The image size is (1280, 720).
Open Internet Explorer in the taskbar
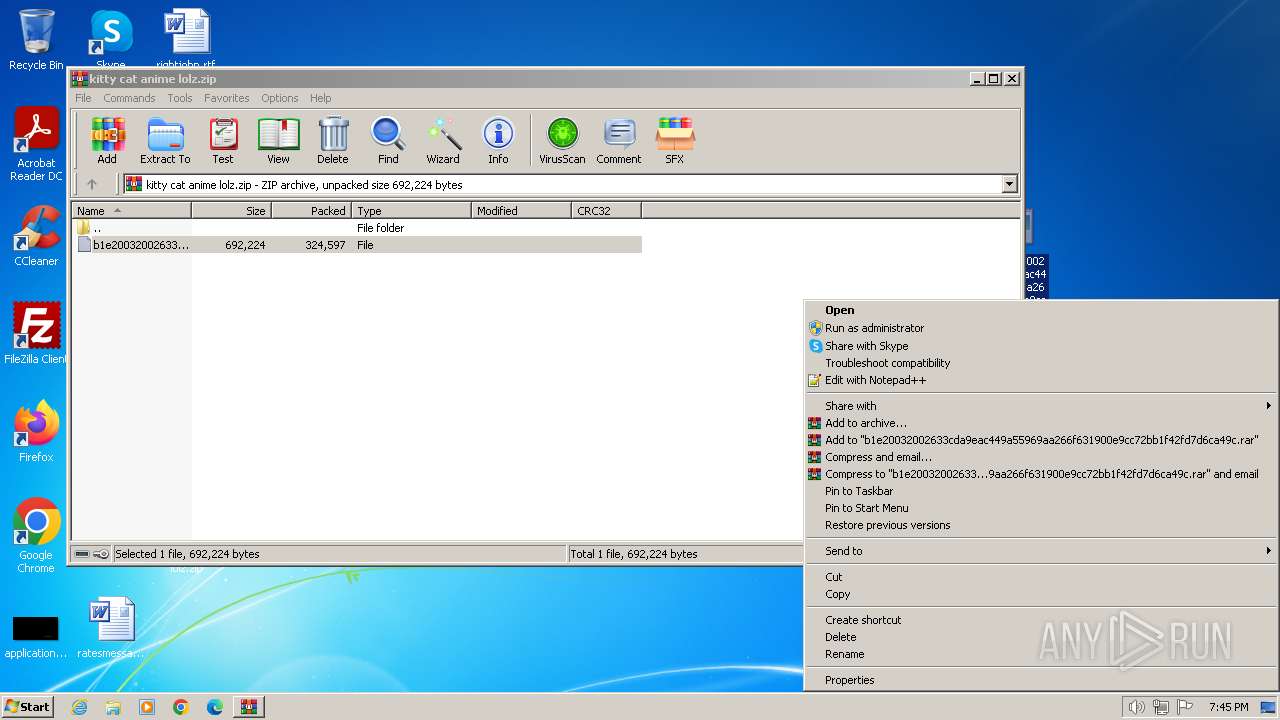pyautogui.click(x=79, y=707)
